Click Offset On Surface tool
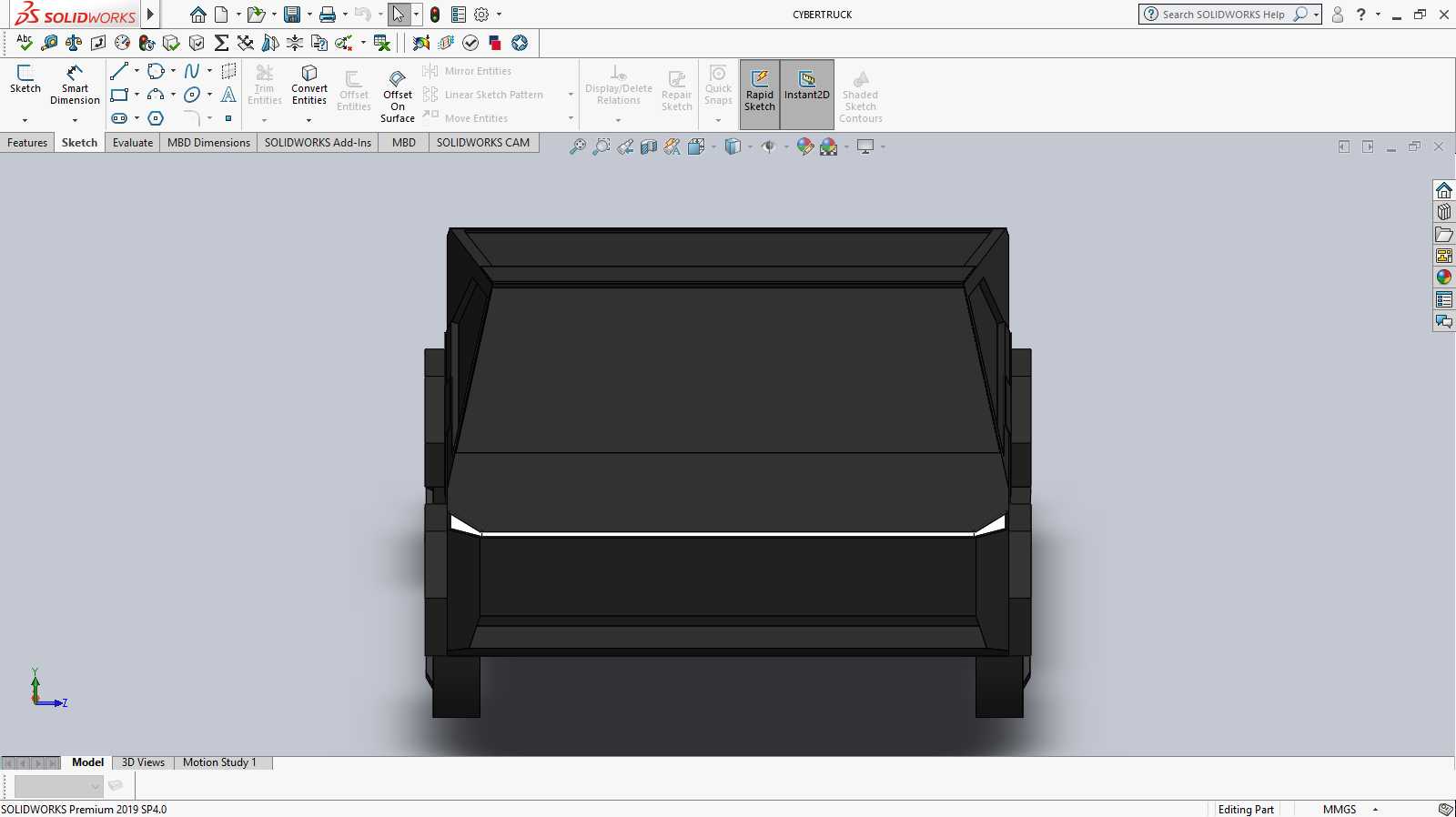1456x817 pixels. (x=398, y=95)
